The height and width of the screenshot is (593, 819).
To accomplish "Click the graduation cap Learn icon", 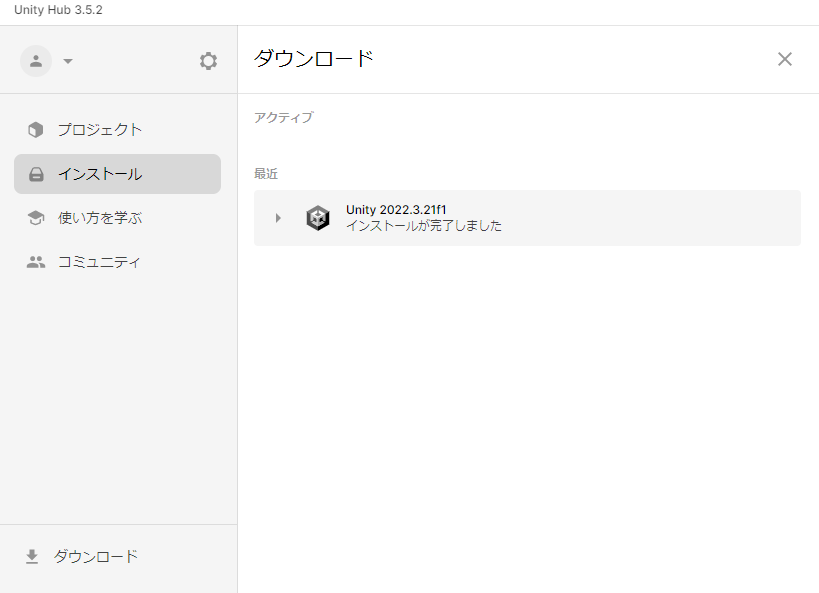I will [36, 218].
